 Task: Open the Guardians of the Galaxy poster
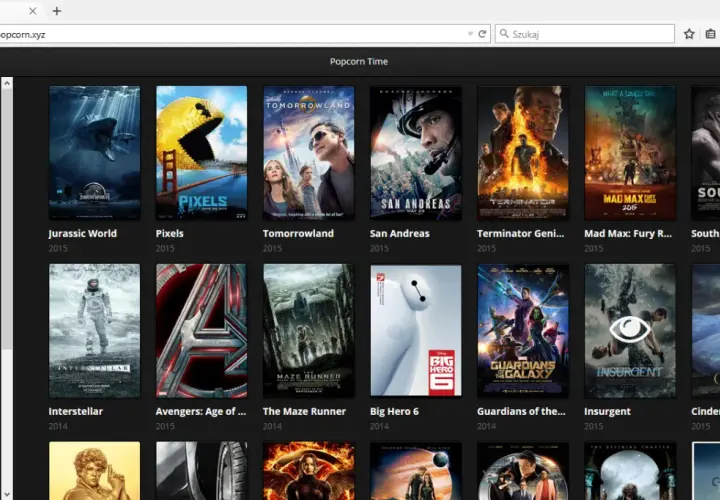(x=523, y=331)
